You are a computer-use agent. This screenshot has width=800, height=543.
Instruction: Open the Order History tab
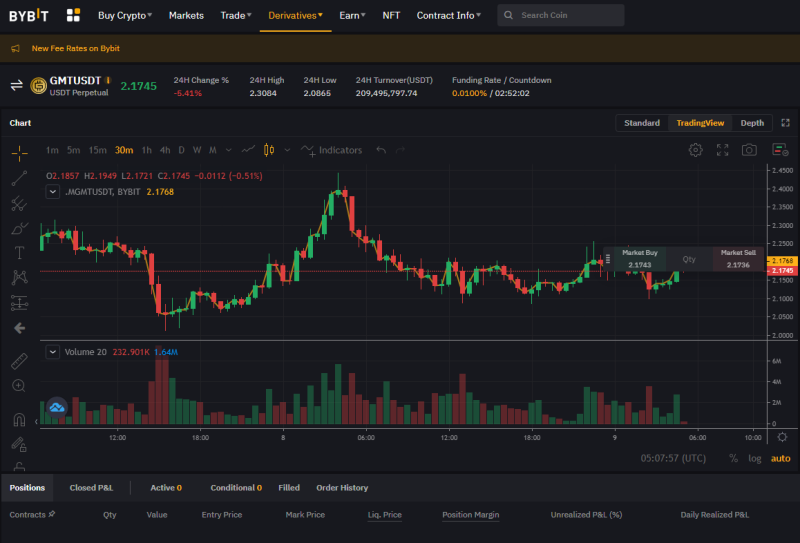click(x=342, y=488)
